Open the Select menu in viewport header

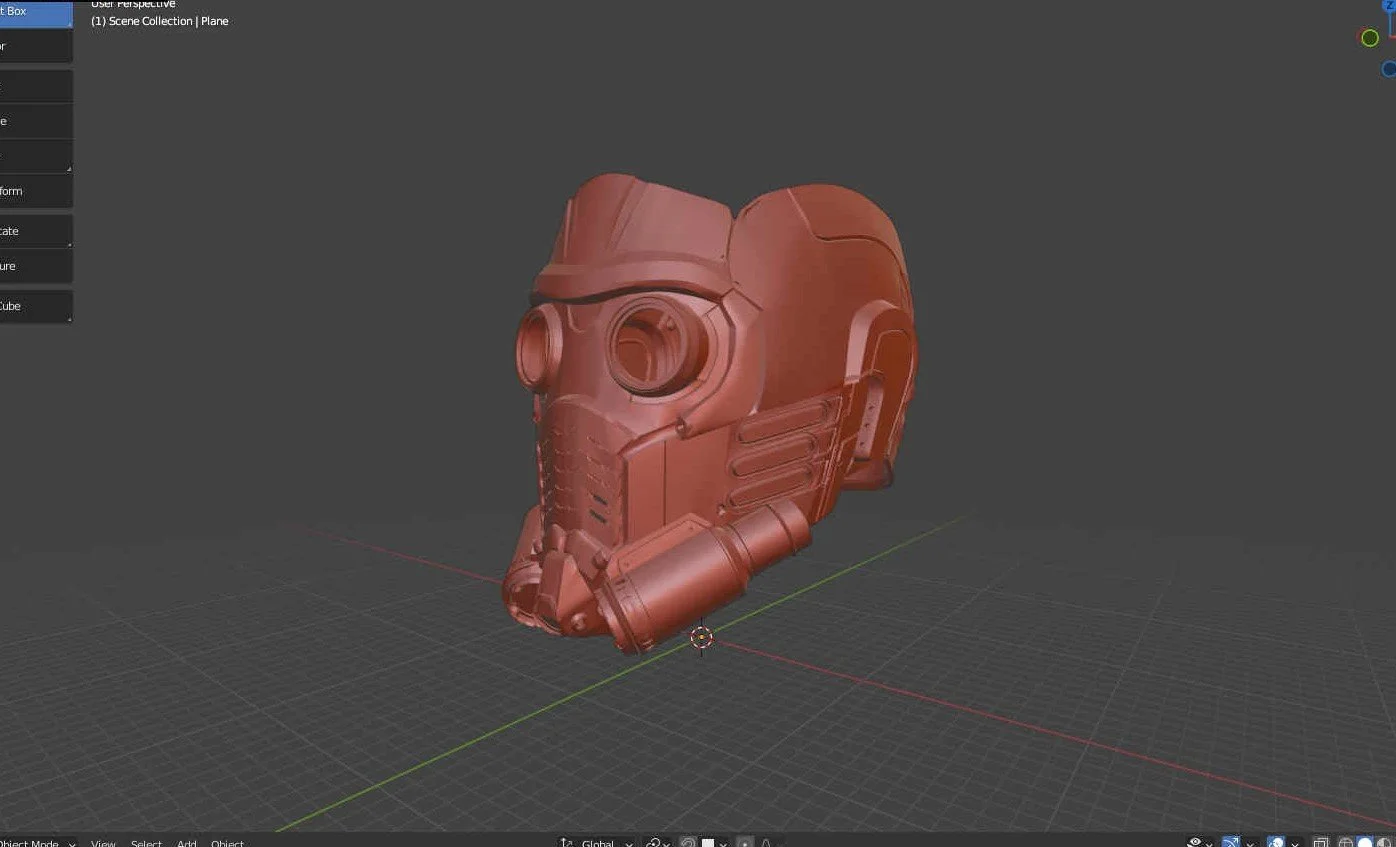pyautogui.click(x=146, y=842)
